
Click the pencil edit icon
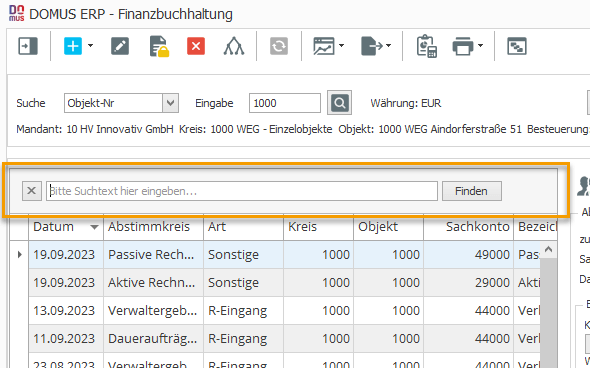120,46
